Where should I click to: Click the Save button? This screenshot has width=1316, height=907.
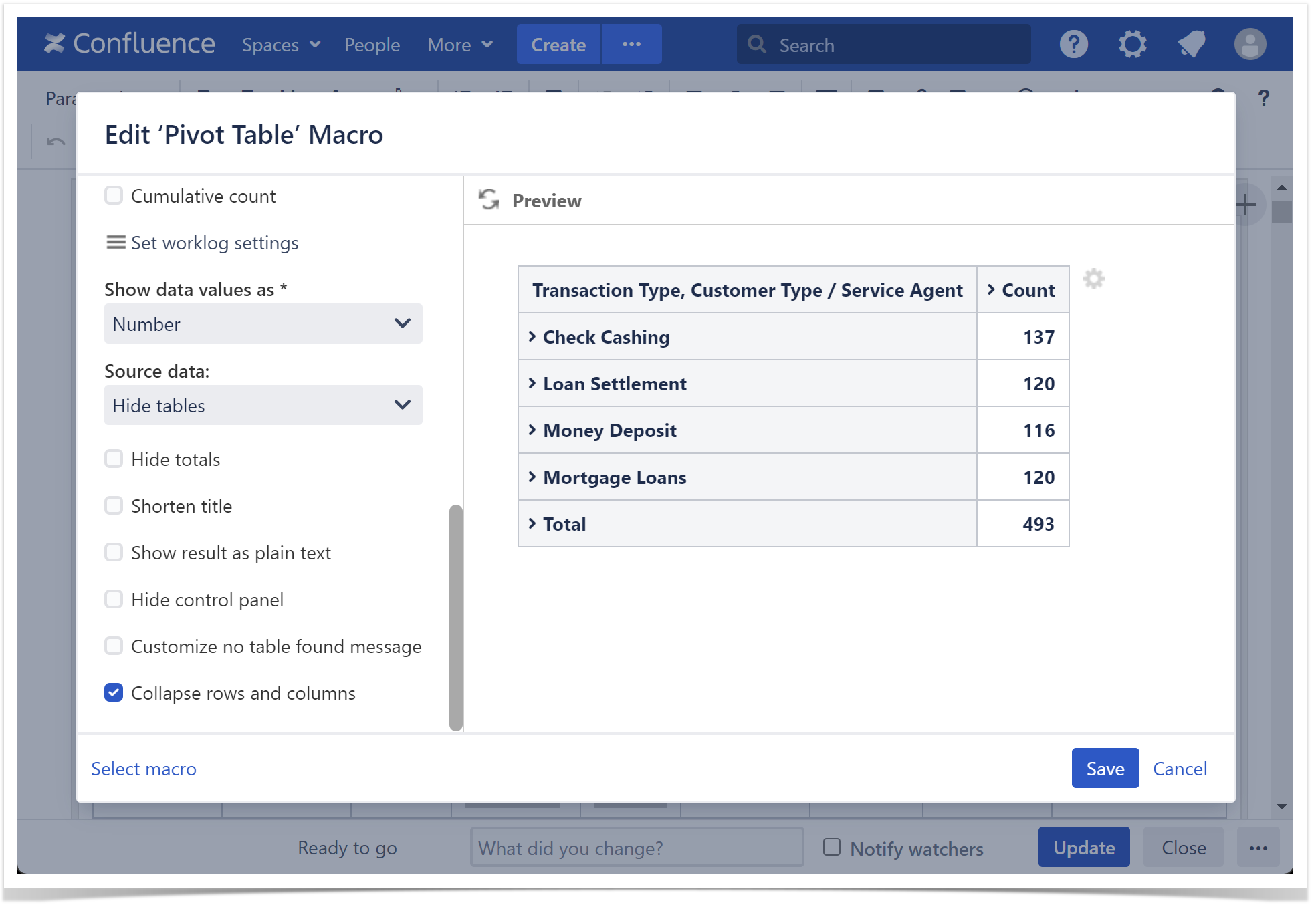click(x=1105, y=769)
